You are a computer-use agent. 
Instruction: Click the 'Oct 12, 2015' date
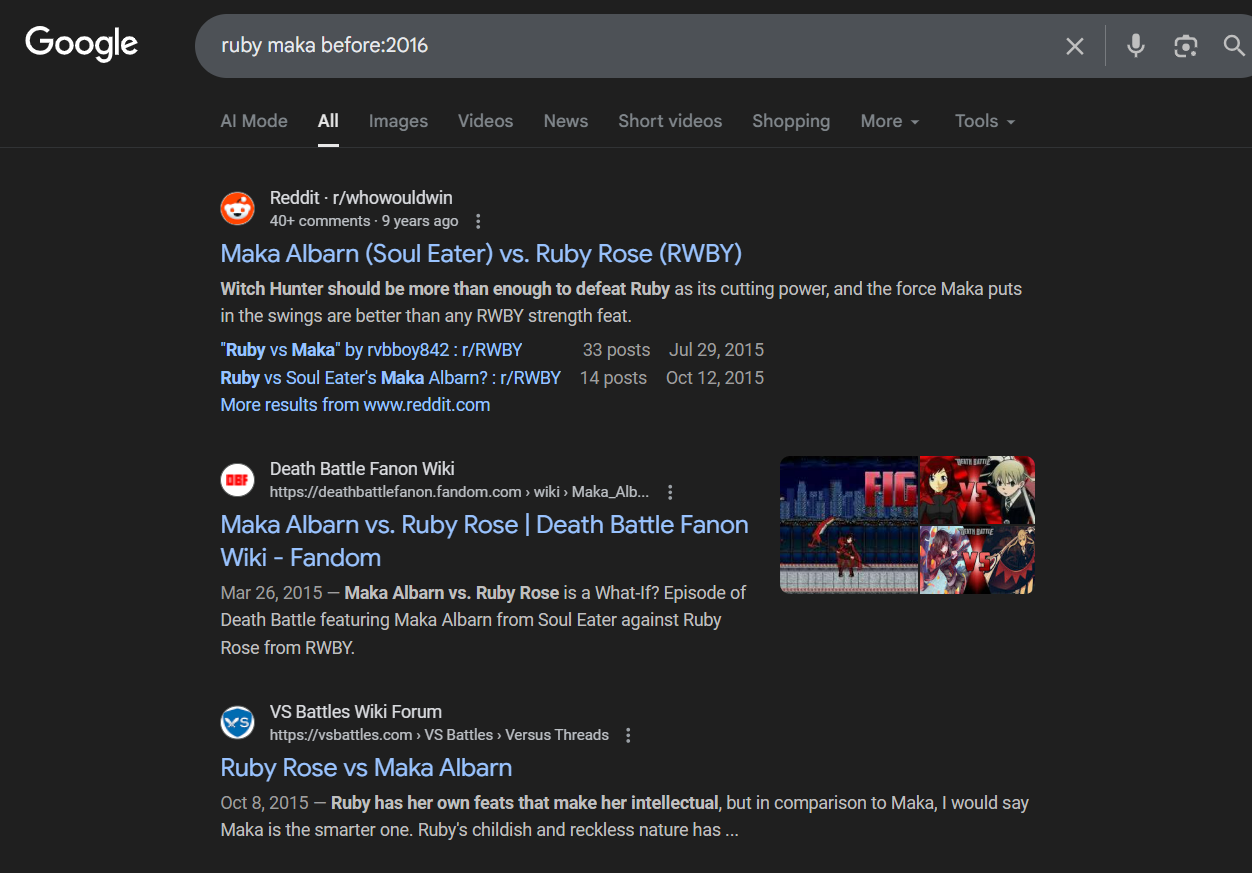[x=715, y=378]
